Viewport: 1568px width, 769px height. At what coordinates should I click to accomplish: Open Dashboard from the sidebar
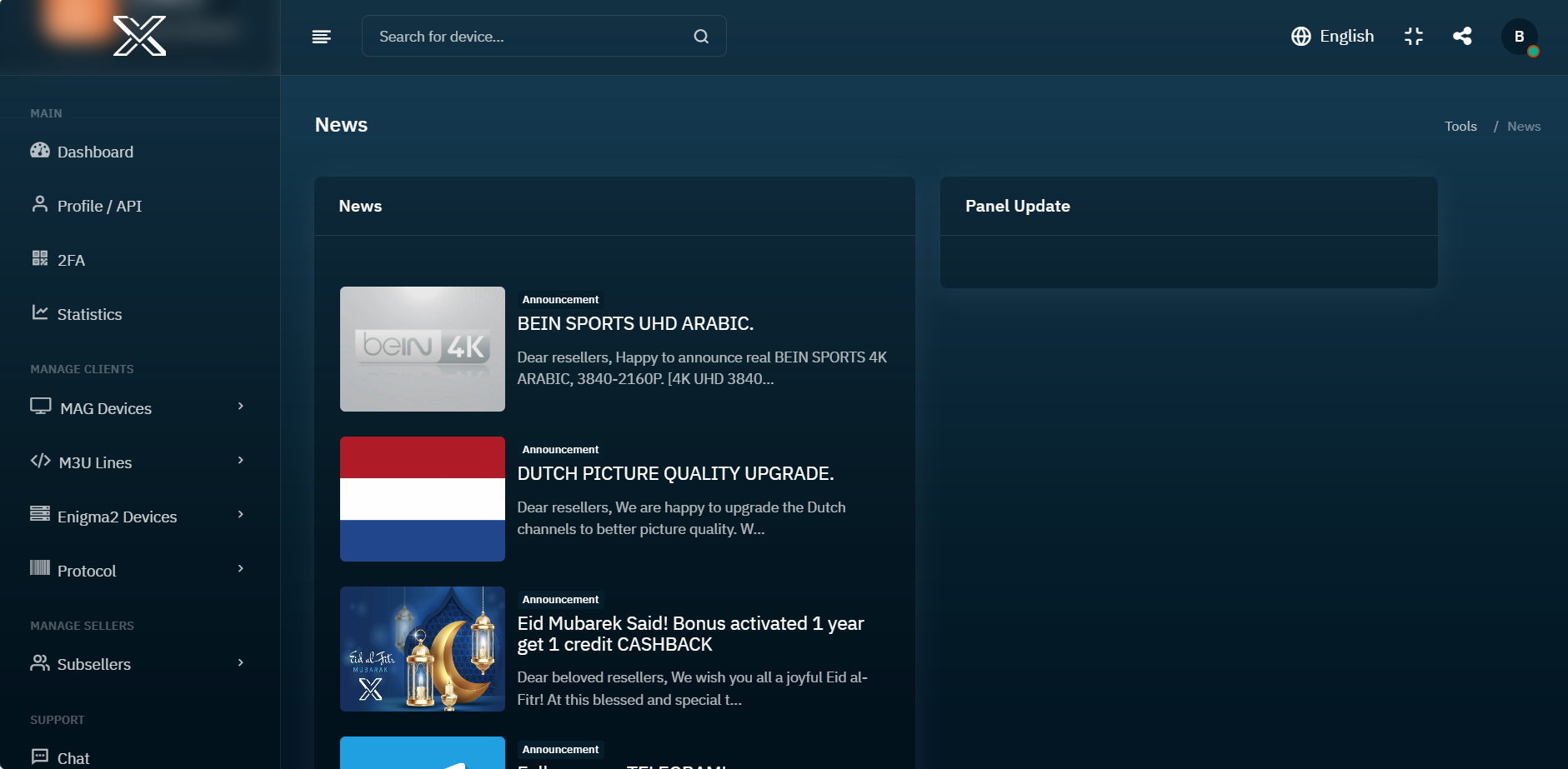click(x=95, y=152)
